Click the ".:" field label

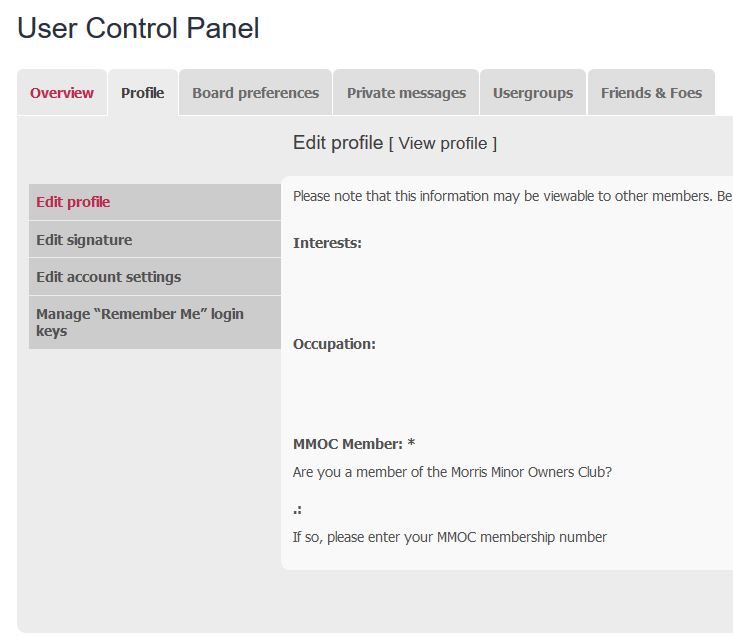(297, 510)
